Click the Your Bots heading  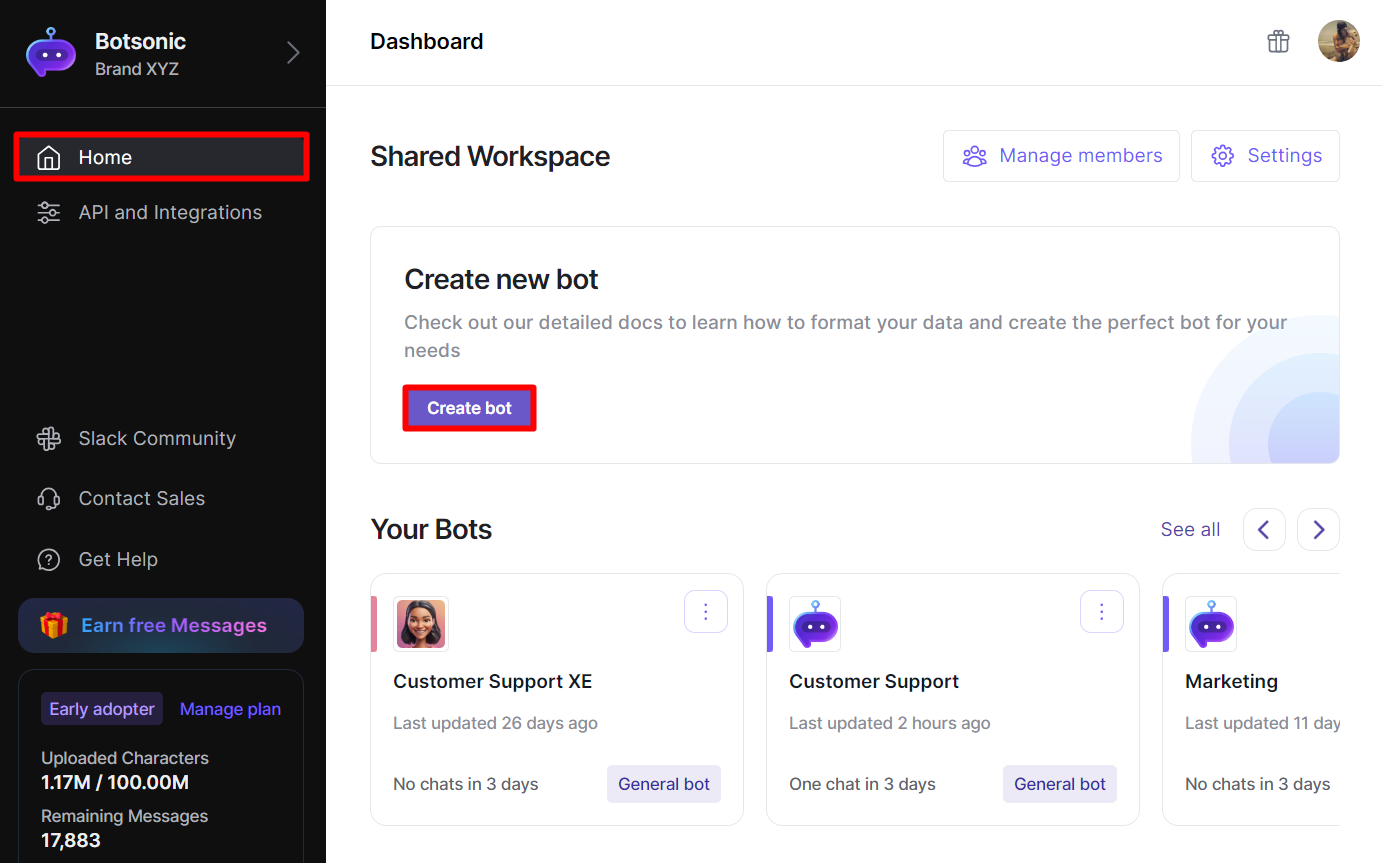click(x=431, y=529)
